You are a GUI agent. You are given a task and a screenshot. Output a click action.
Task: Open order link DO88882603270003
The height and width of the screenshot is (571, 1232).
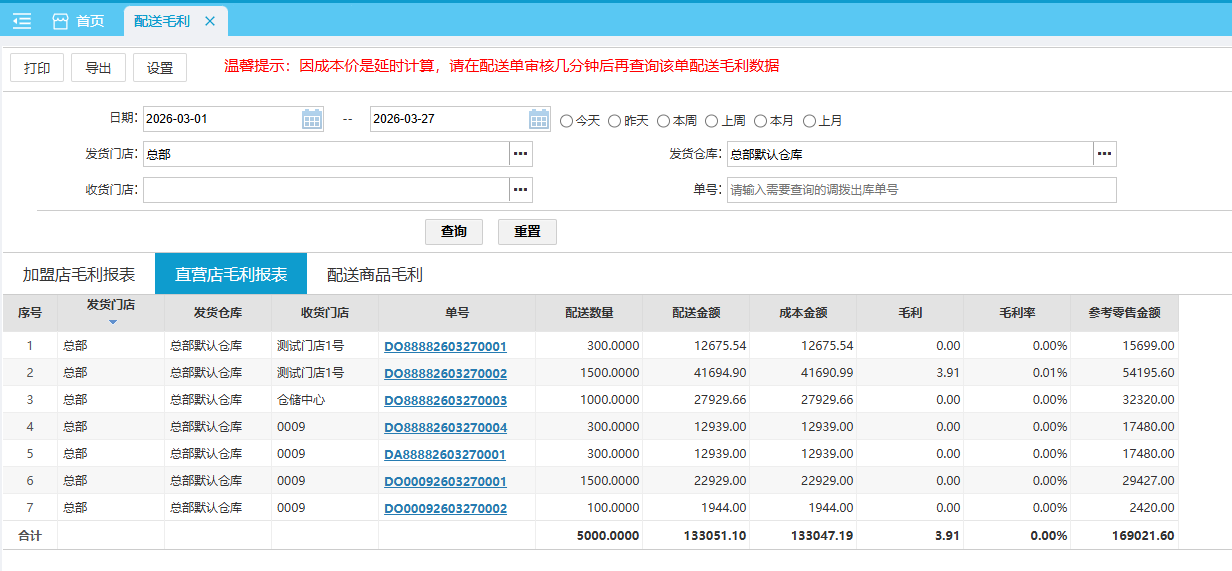[x=445, y=400]
